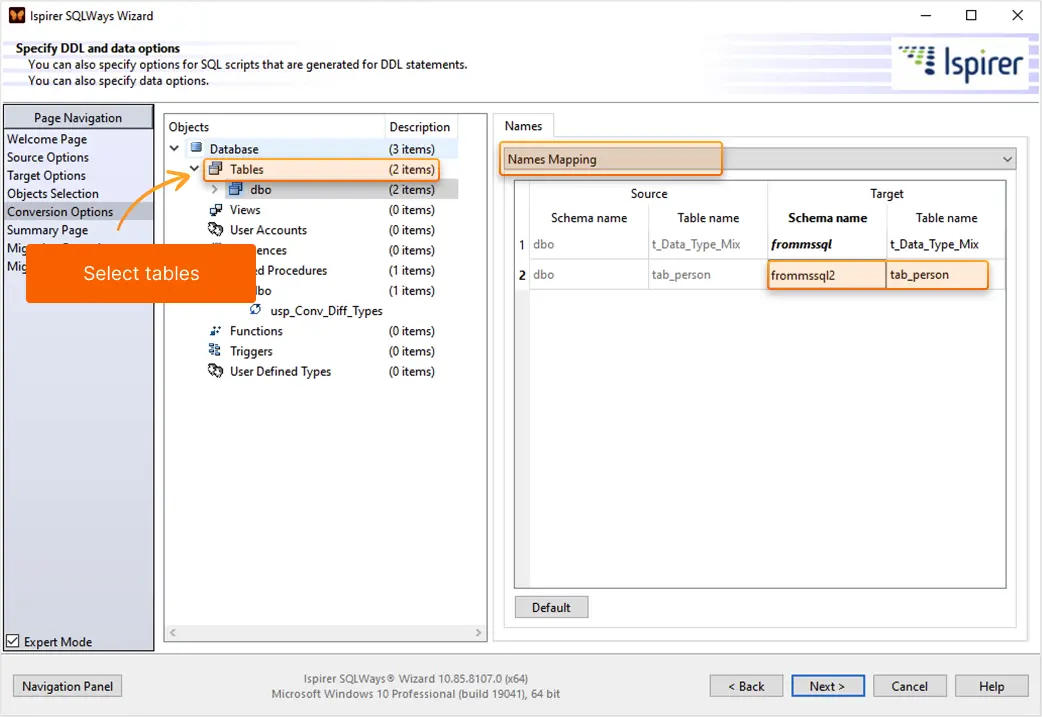Go to Welcome Page in navigation
This screenshot has width=1042, height=717.
(47, 139)
